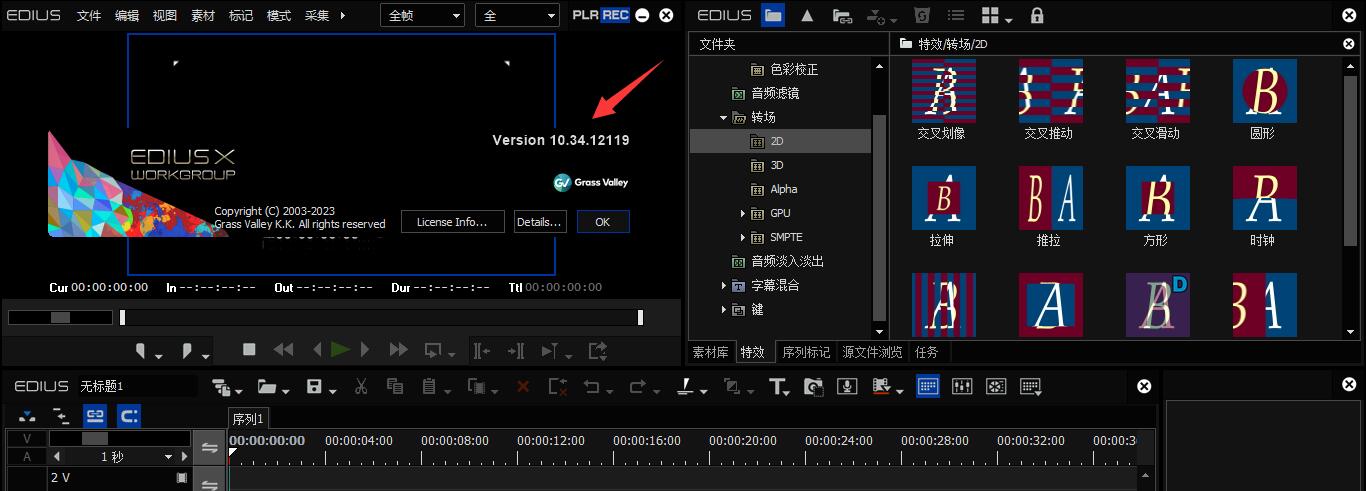The width and height of the screenshot is (1366, 491).
Task: Click the Loop playback icon
Action: click(434, 350)
